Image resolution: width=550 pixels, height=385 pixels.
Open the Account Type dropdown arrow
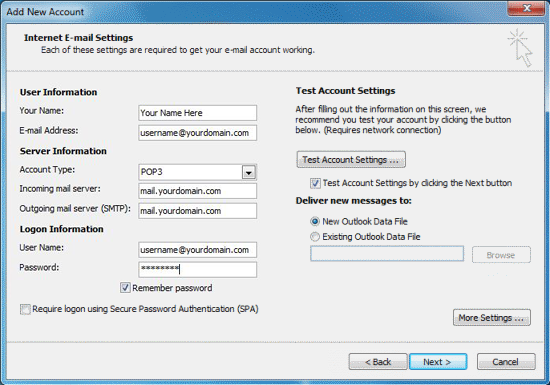pos(249,173)
